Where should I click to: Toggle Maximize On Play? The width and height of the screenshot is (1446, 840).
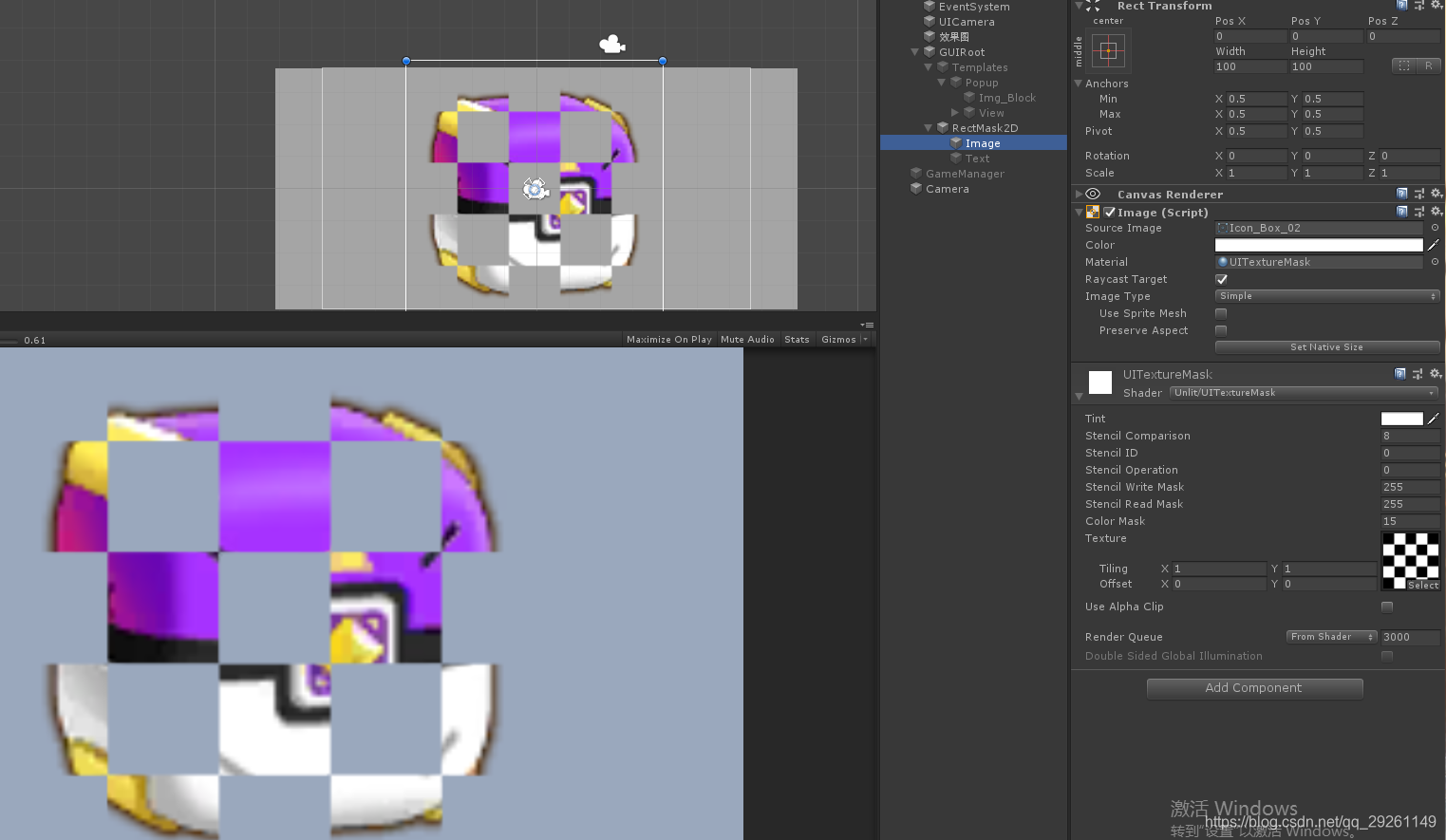[x=669, y=339]
